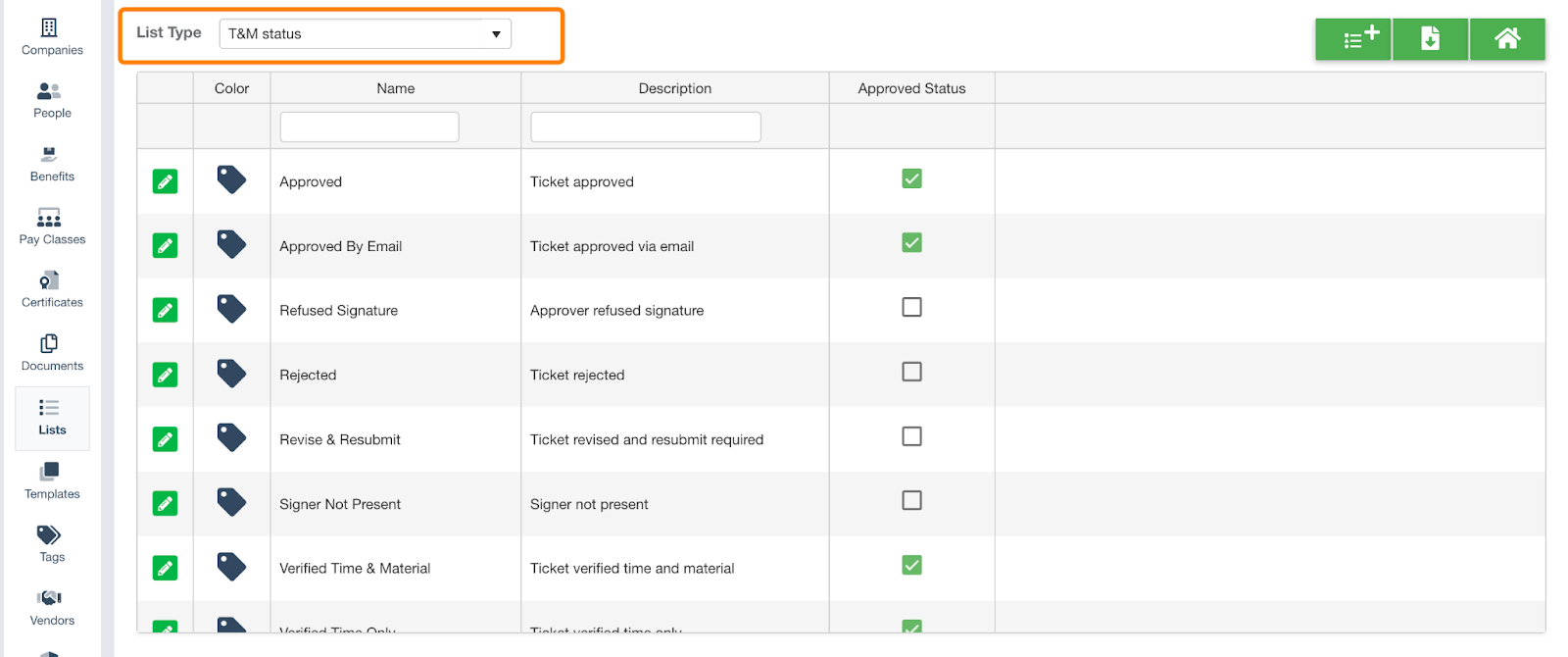The image size is (1568, 657).
Task: Click the 'Refused Signature' name cell
Action: point(338,310)
